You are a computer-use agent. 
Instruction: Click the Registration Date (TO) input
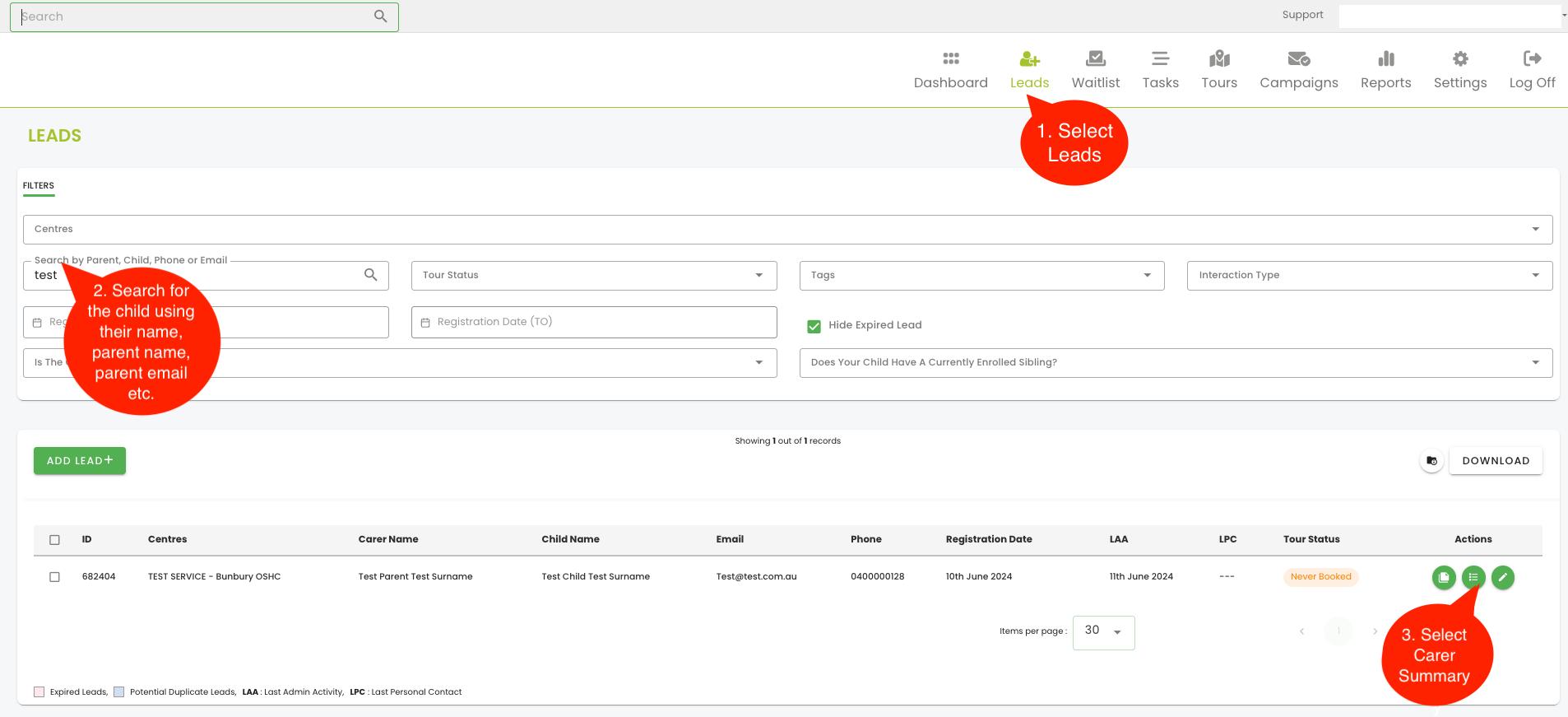594,323
